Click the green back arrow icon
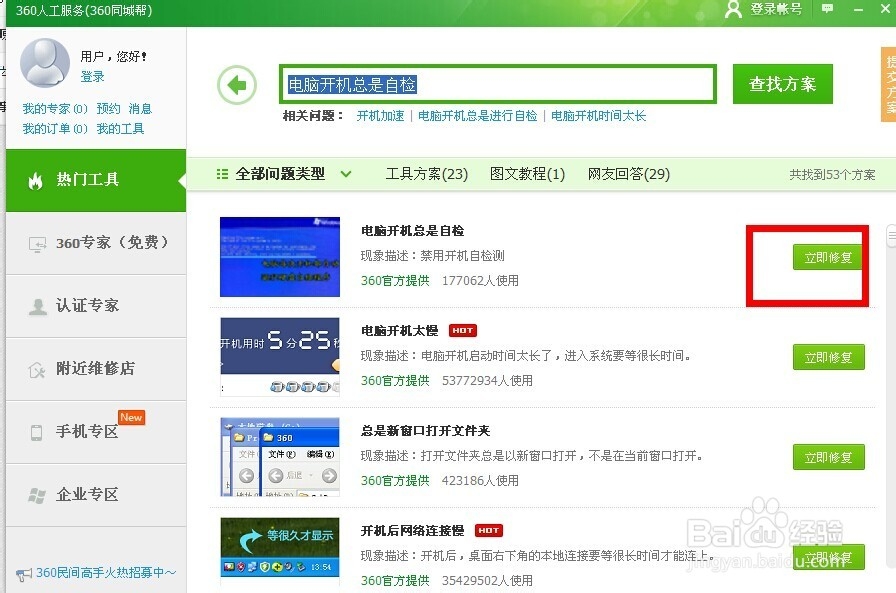This screenshot has width=896, height=593. click(237, 86)
